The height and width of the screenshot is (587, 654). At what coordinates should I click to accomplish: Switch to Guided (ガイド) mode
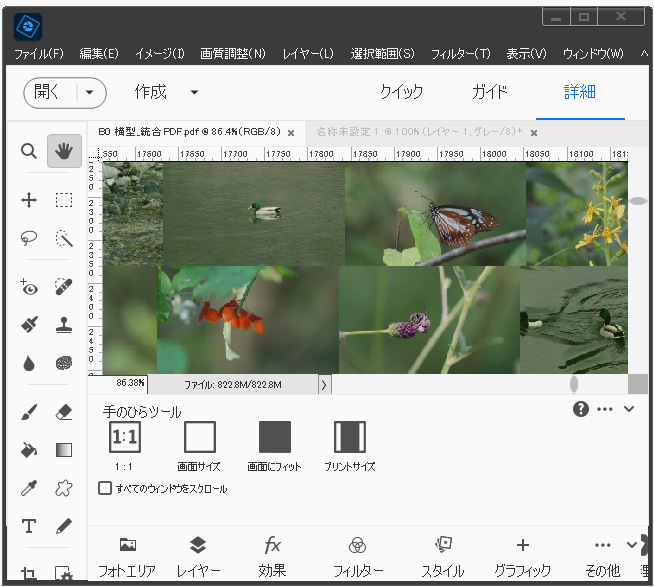click(x=490, y=92)
